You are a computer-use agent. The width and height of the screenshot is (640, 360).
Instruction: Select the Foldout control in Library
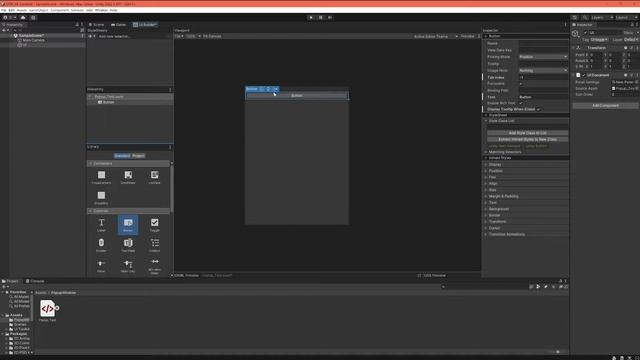point(154,245)
